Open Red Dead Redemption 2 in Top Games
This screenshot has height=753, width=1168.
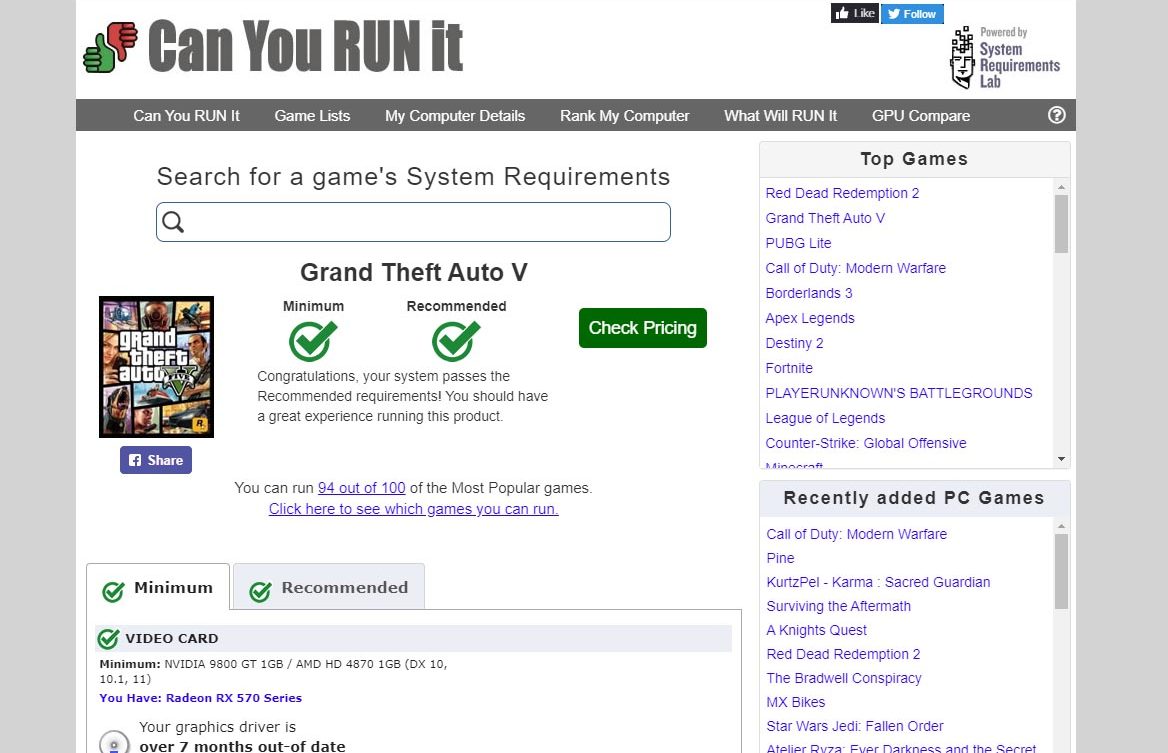pyautogui.click(x=842, y=193)
